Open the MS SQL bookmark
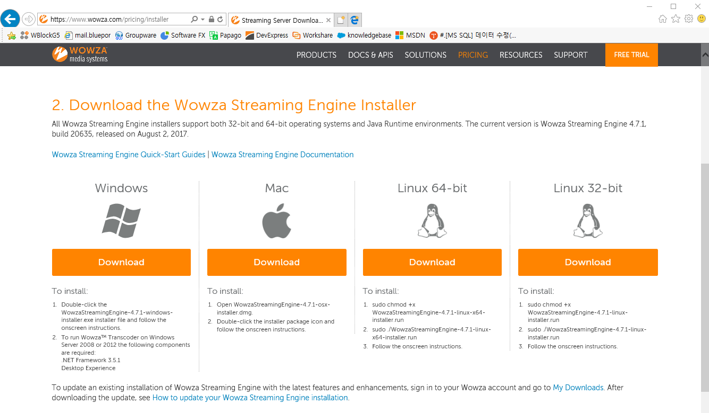Screen dimensions: 709x413 (x=473, y=35)
